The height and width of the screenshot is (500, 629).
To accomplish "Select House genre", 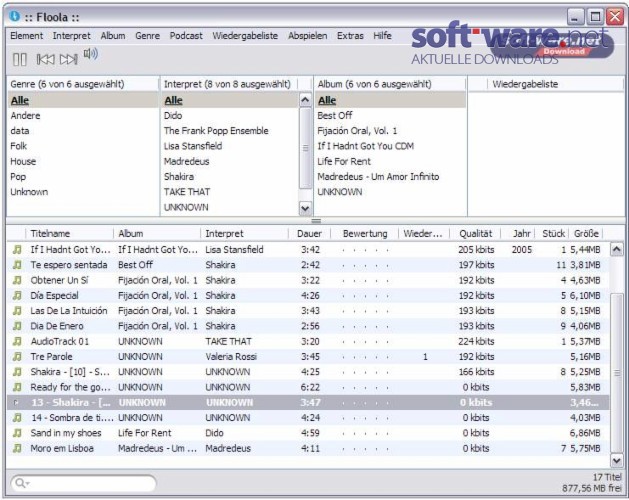I will pyautogui.click(x=83, y=161).
